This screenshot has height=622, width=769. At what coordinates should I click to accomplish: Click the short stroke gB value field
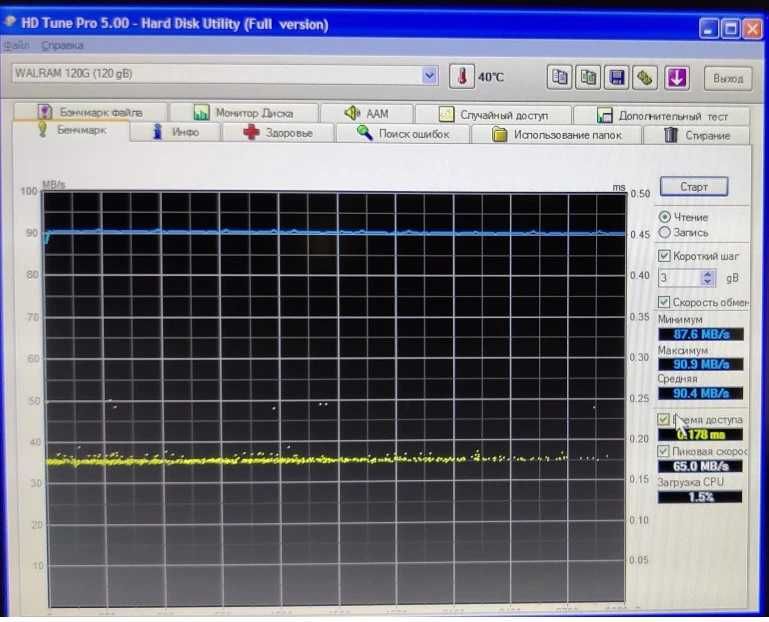click(x=678, y=278)
